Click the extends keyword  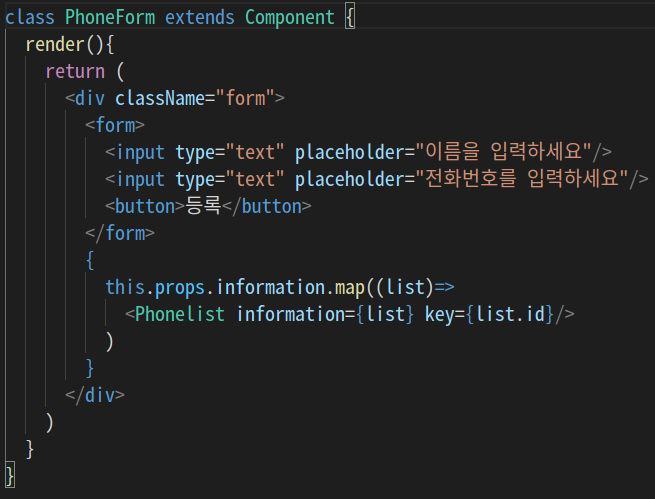pos(200,18)
